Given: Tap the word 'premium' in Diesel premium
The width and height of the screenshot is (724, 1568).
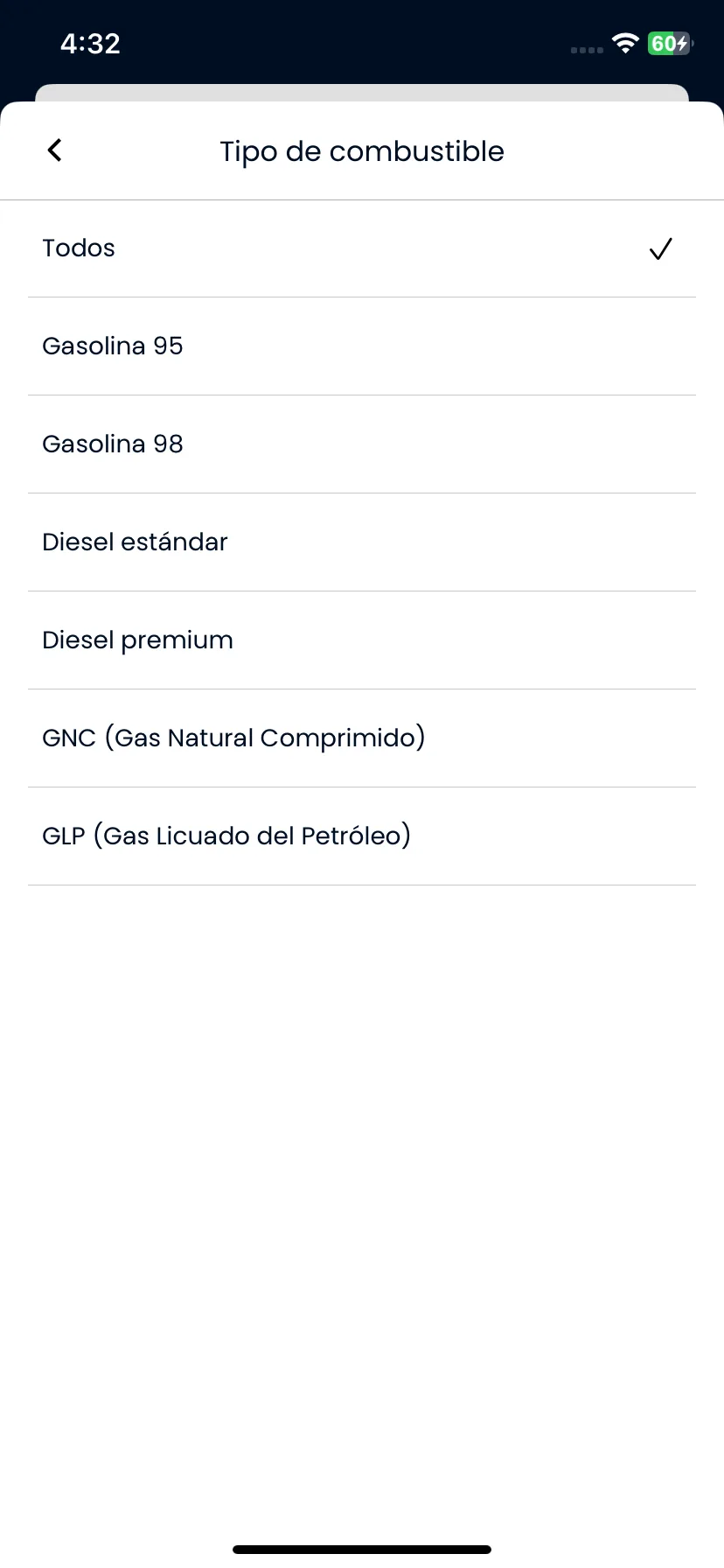Looking at the screenshot, I should [178, 641].
